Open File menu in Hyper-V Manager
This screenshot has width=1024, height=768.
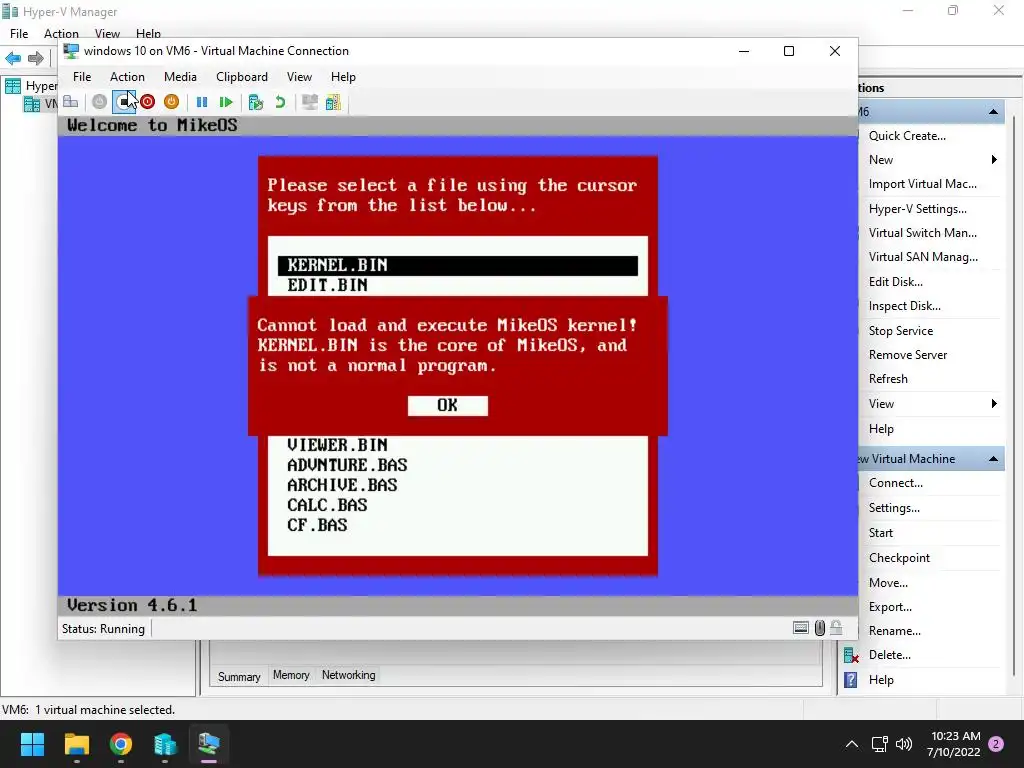click(18, 33)
